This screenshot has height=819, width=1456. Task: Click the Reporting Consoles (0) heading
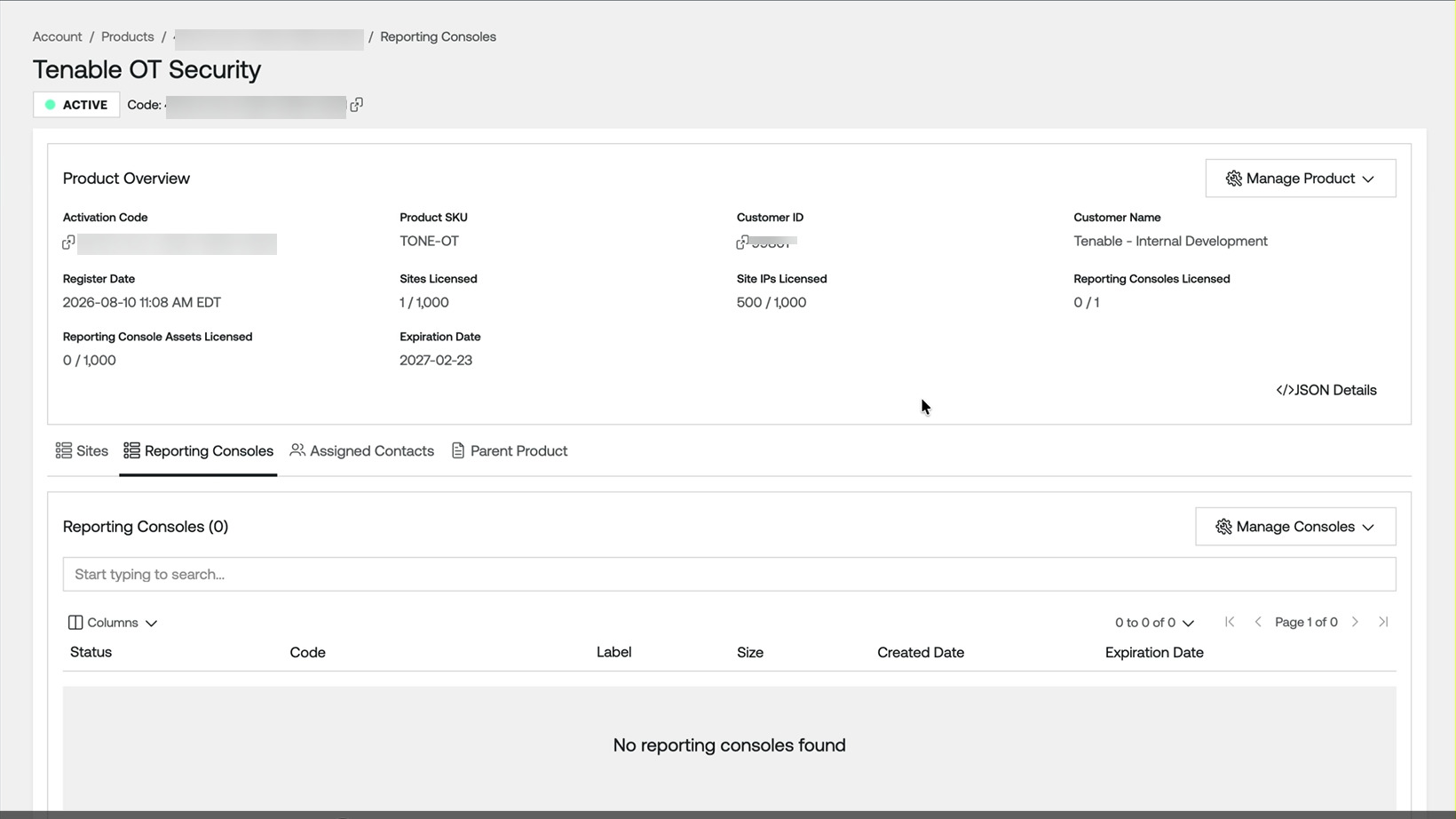[146, 527]
